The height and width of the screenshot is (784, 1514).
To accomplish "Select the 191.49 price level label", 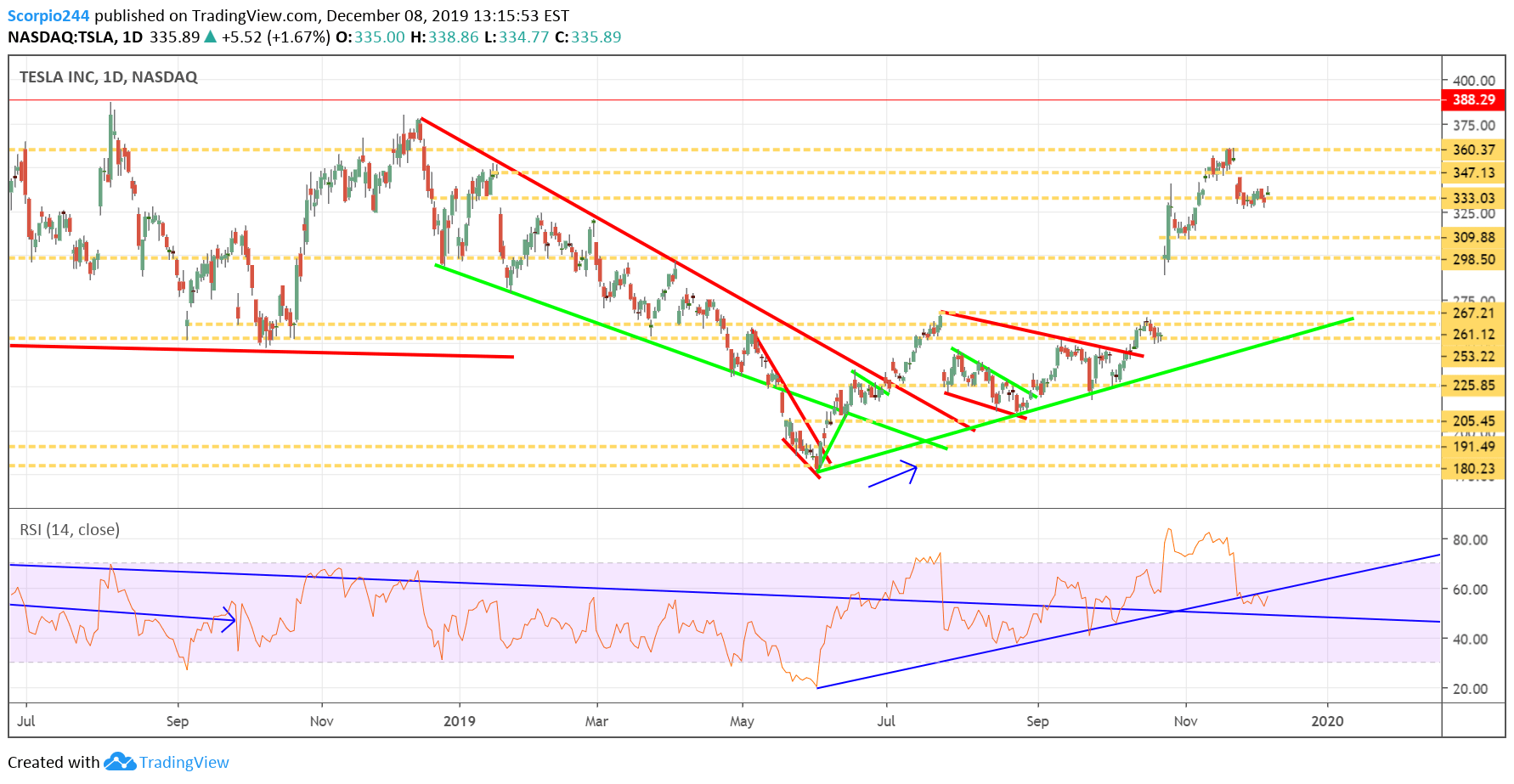I will pos(1473,446).
